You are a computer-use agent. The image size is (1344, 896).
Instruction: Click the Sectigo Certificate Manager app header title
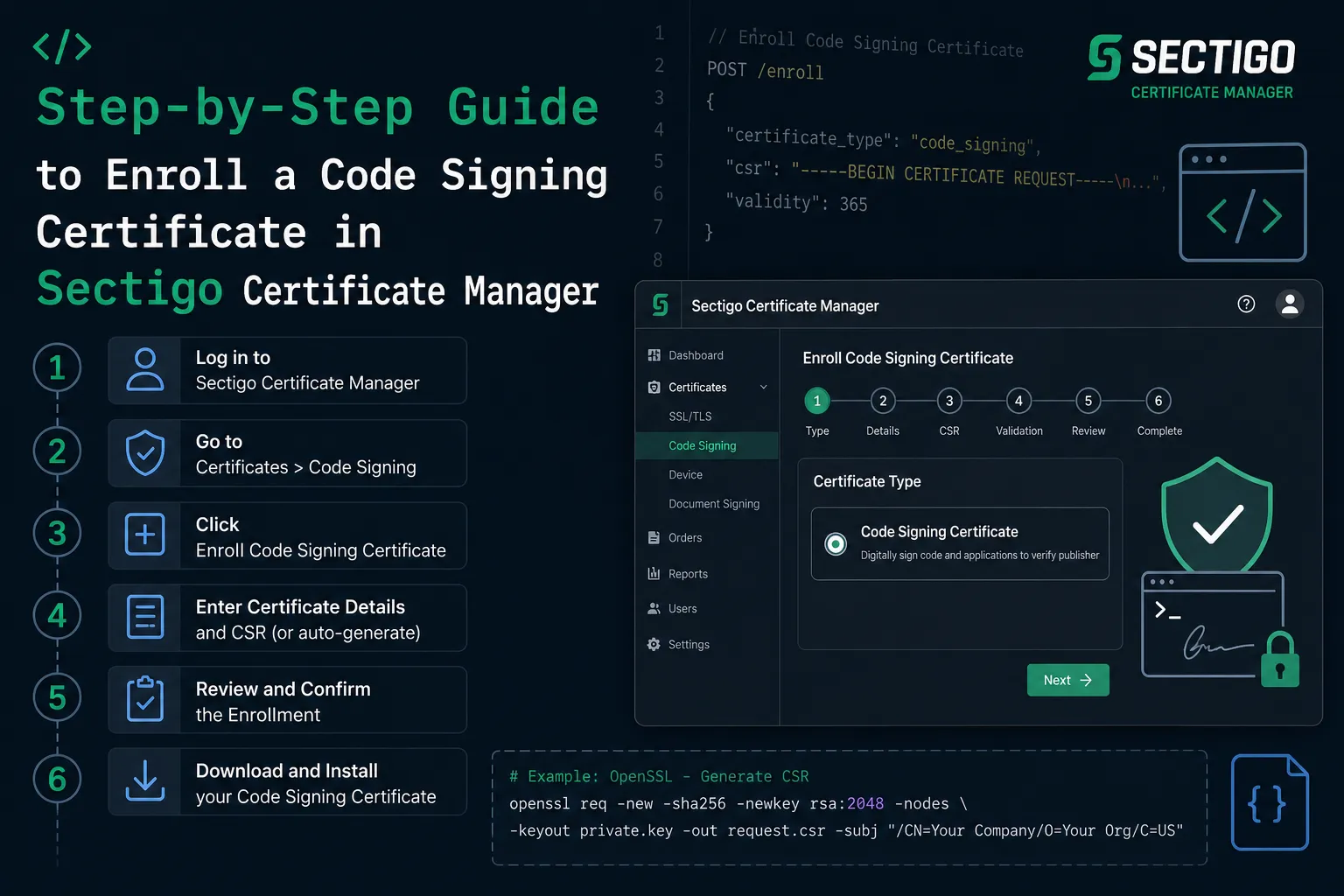coord(785,305)
